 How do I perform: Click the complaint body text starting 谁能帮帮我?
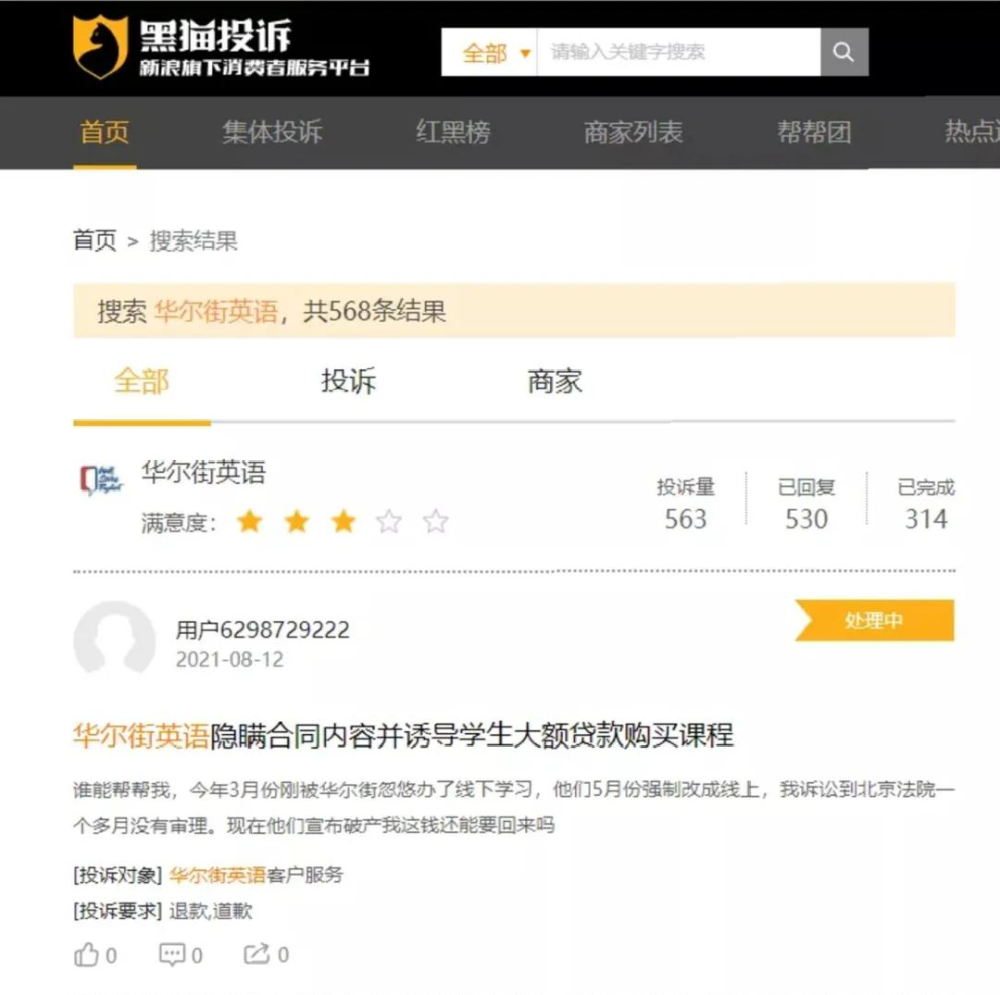click(x=513, y=807)
